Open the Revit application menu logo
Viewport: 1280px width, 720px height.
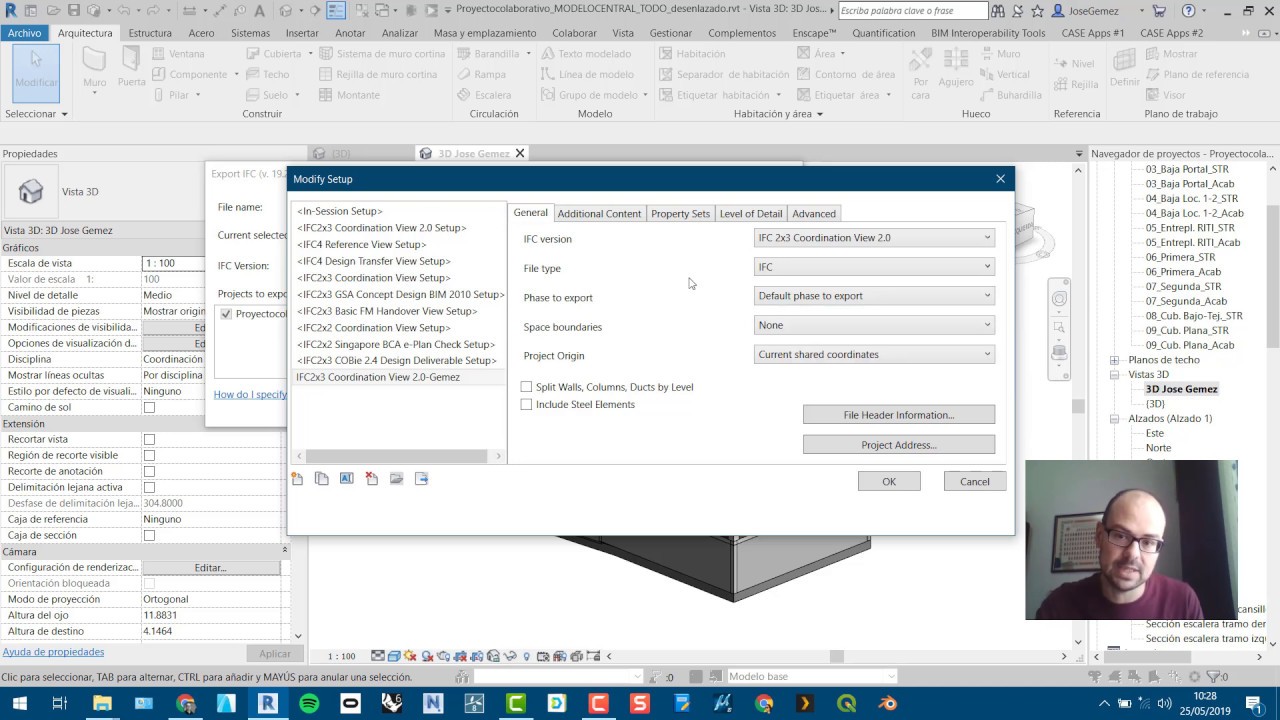[10, 11]
